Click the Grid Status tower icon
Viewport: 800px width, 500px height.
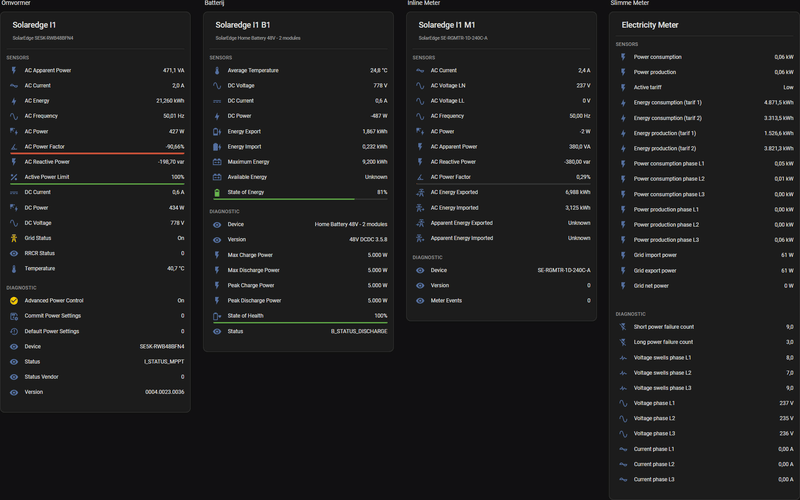coord(14,238)
